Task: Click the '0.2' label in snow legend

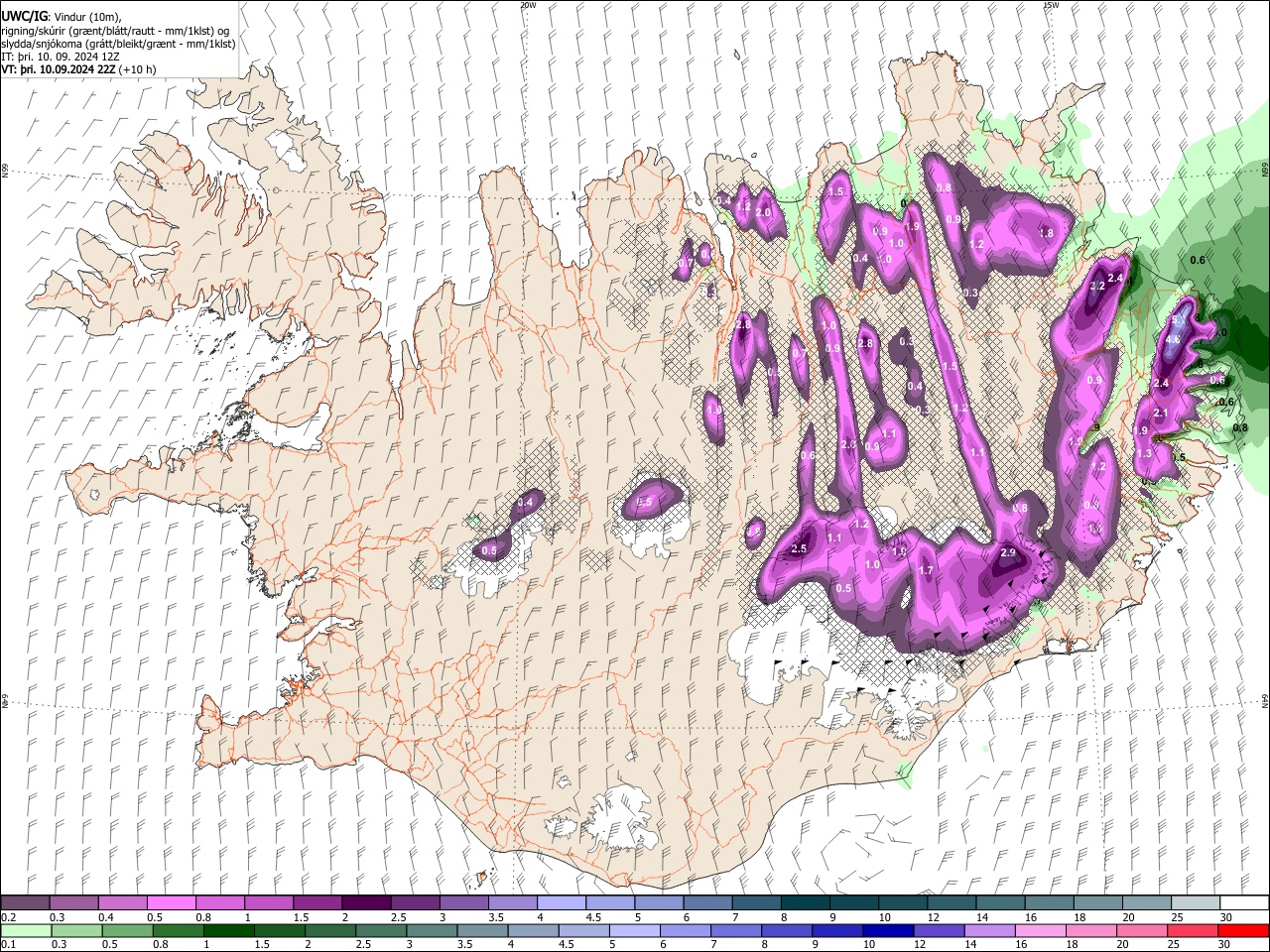Action: (8, 917)
